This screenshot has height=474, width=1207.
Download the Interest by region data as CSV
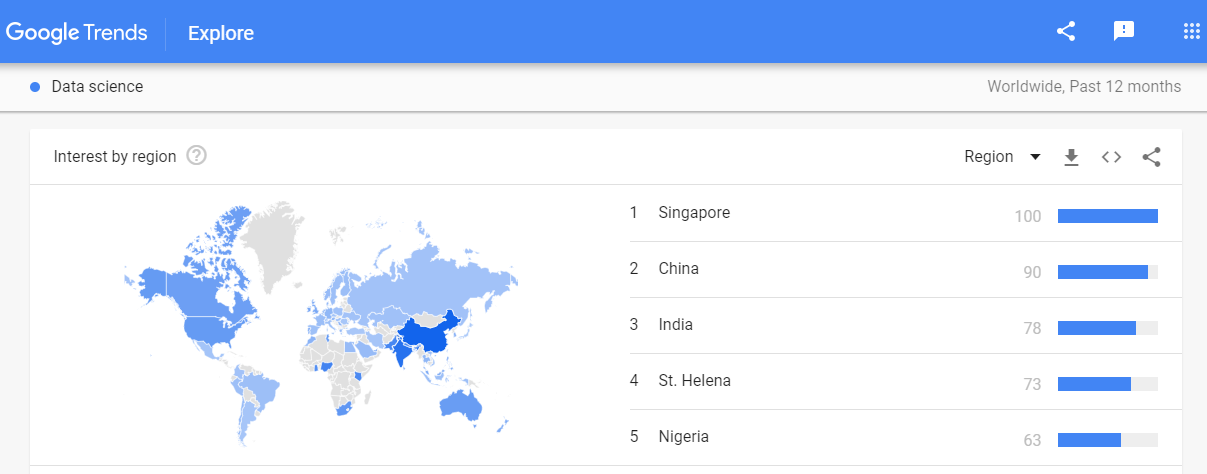pos(1071,157)
